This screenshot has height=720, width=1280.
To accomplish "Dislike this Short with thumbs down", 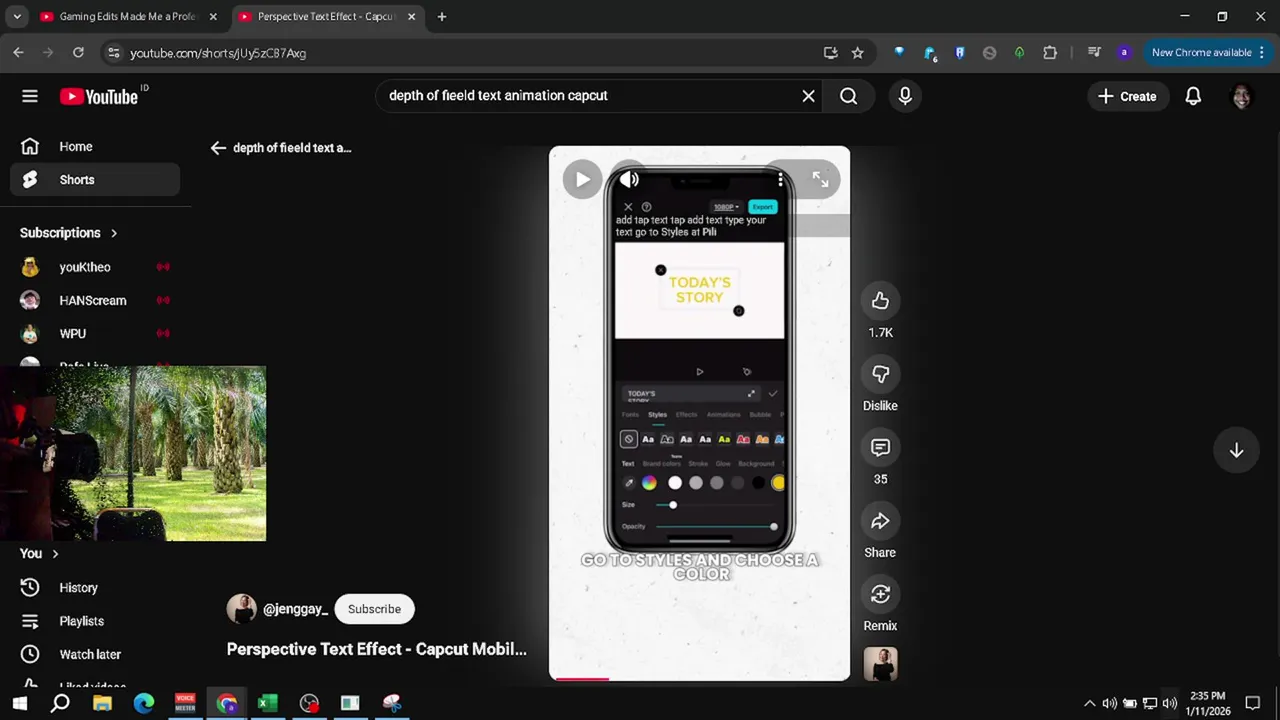I will coord(880,374).
